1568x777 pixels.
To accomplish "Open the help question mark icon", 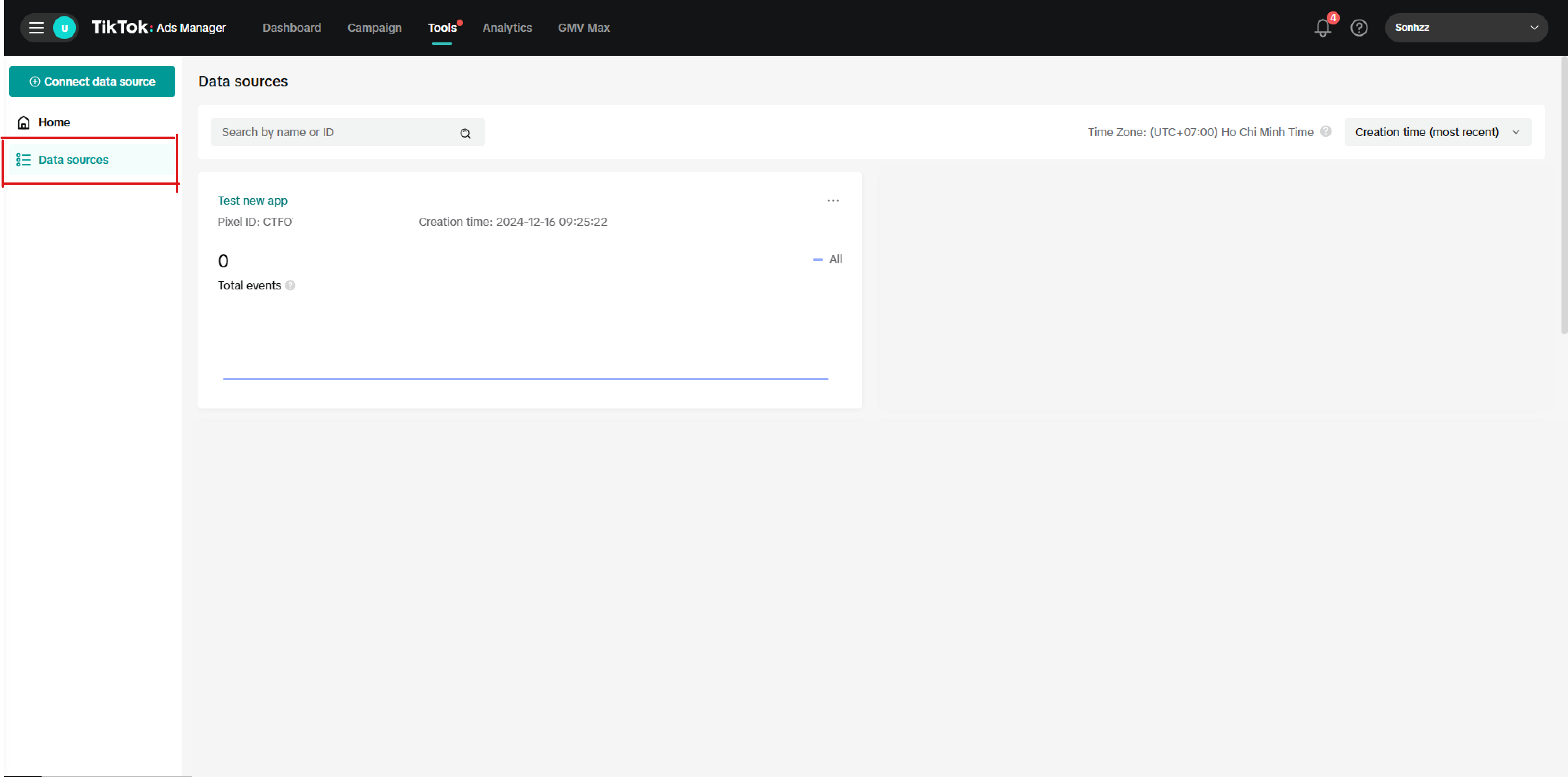I will coord(1358,28).
